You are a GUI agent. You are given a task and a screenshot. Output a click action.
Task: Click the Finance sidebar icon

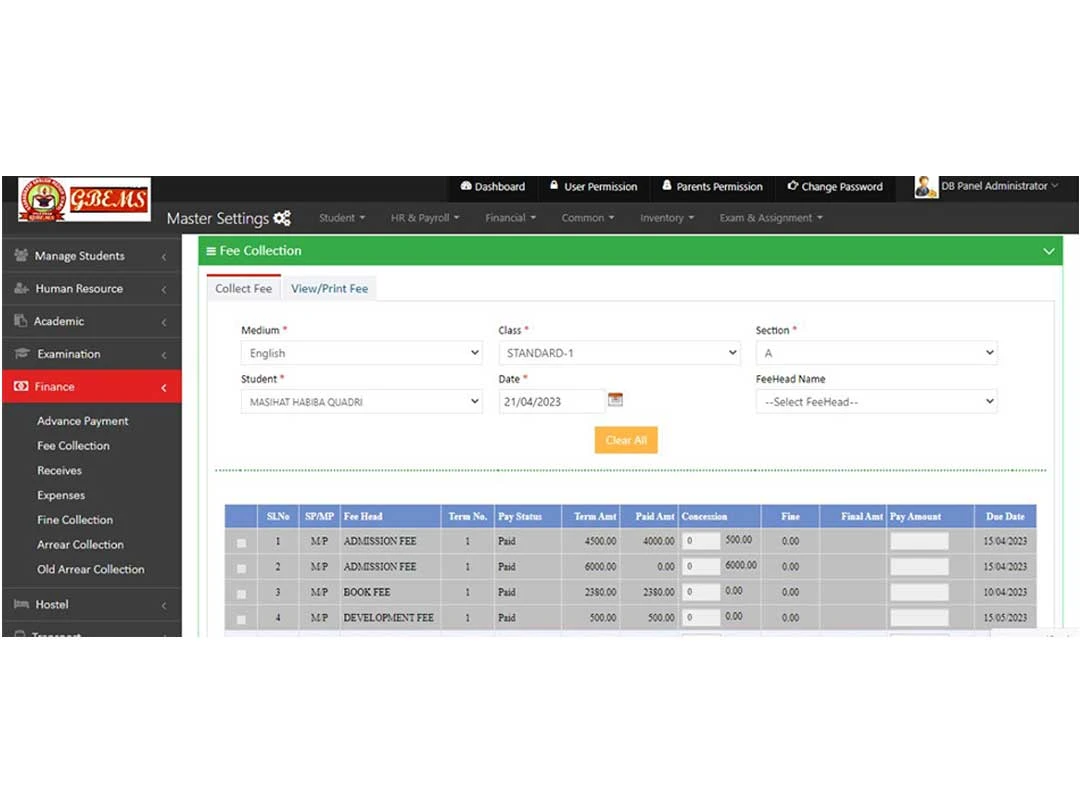coord(22,387)
